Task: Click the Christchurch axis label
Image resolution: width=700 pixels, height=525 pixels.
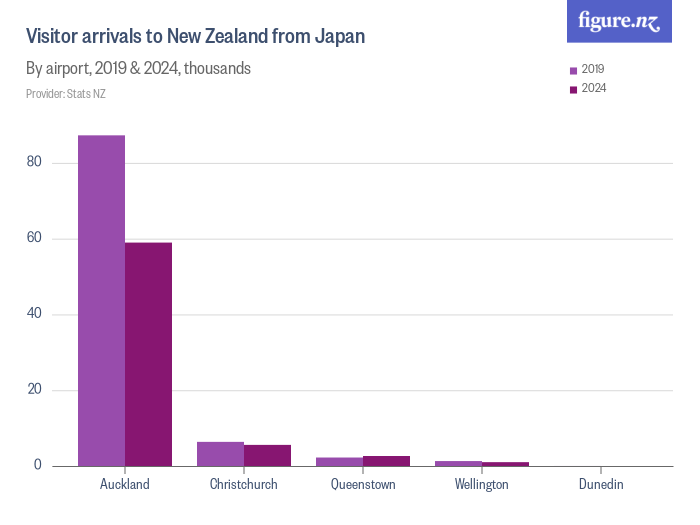Action: click(244, 484)
